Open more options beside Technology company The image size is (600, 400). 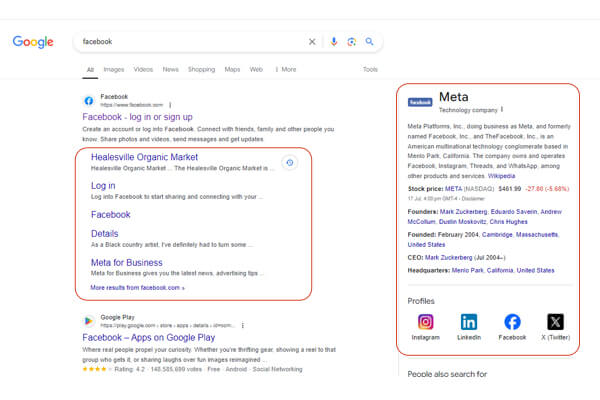point(502,109)
